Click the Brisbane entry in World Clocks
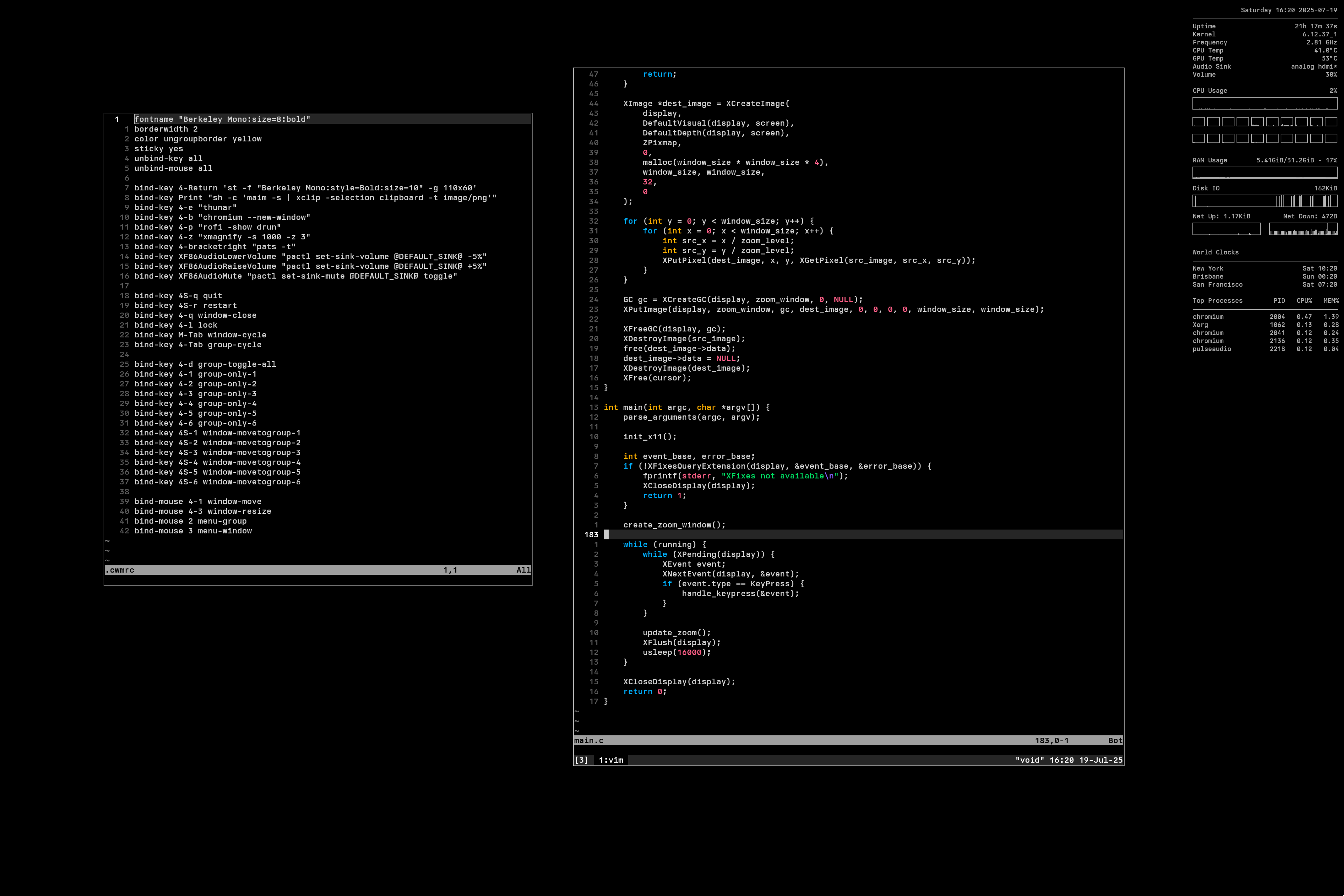This screenshot has width=1344, height=896. point(1265,276)
